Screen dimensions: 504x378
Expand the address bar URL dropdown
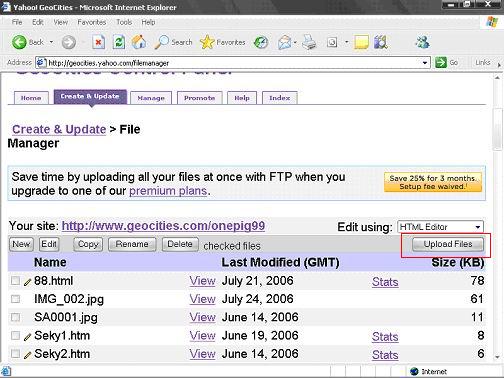[425, 63]
